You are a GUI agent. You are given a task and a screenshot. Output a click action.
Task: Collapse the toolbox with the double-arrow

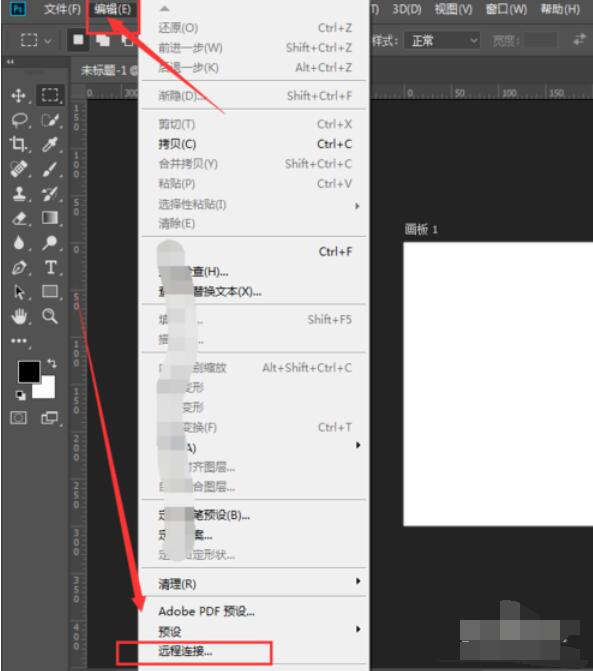(x=10, y=62)
